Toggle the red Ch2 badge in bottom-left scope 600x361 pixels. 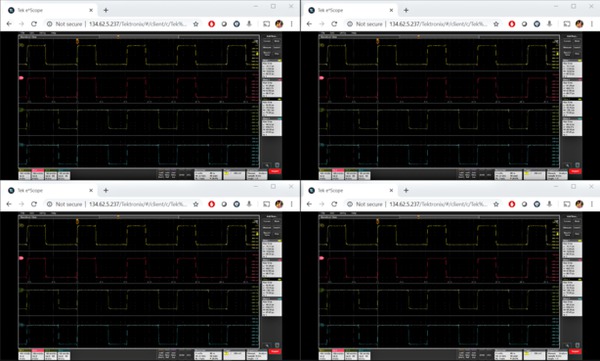[38, 355]
